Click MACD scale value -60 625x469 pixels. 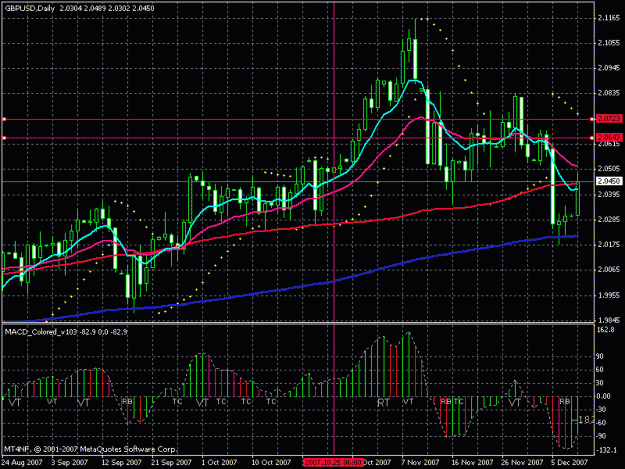tap(601, 423)
